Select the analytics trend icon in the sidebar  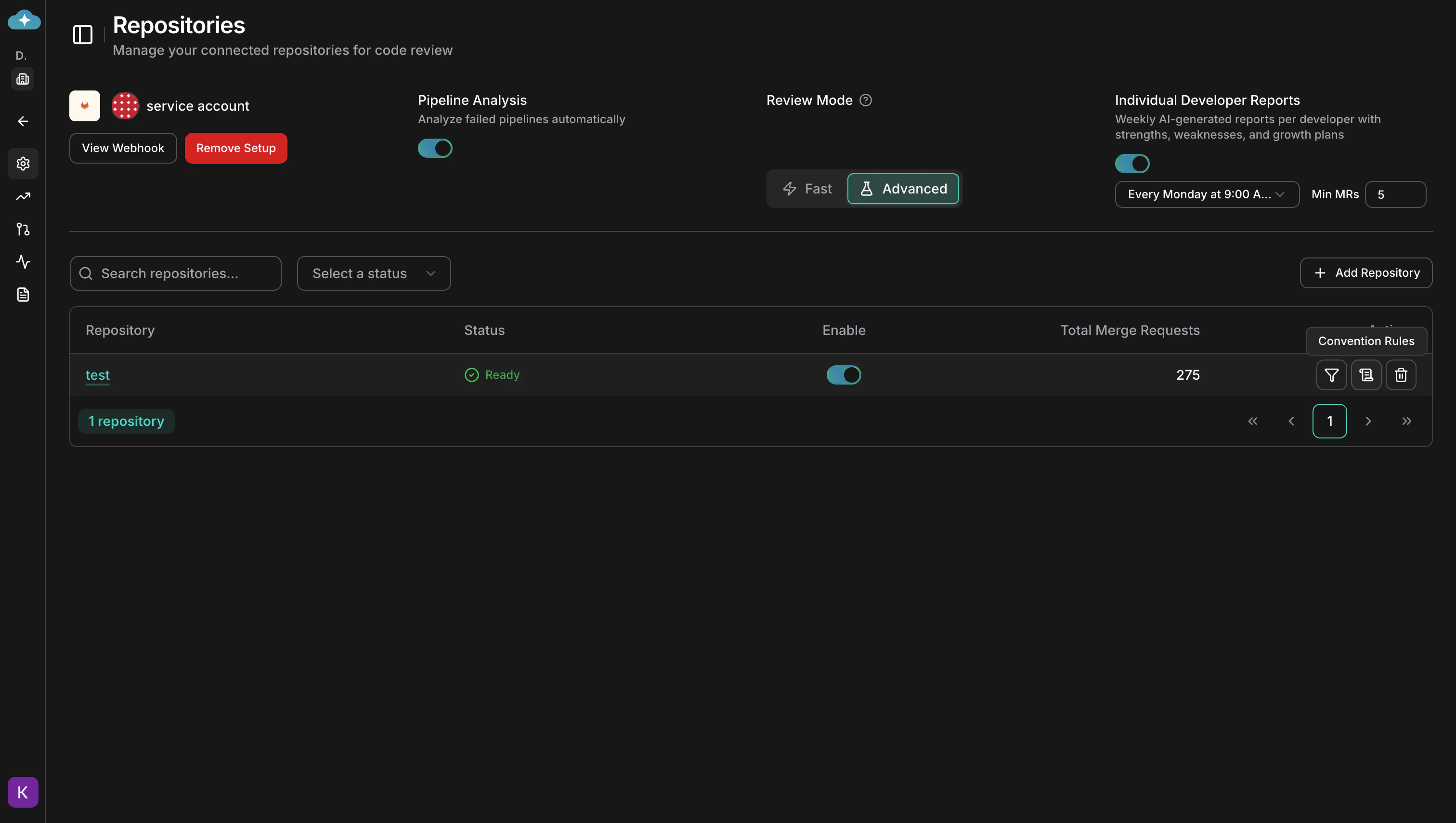pyautogui.click(x=23, y=196)
